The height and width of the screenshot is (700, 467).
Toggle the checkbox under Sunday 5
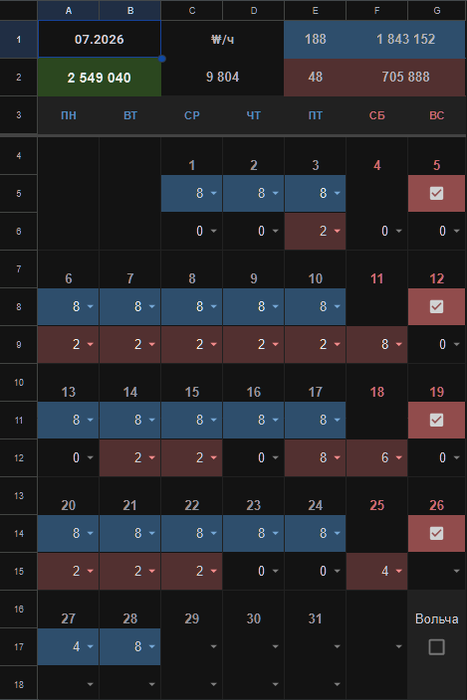436,193
